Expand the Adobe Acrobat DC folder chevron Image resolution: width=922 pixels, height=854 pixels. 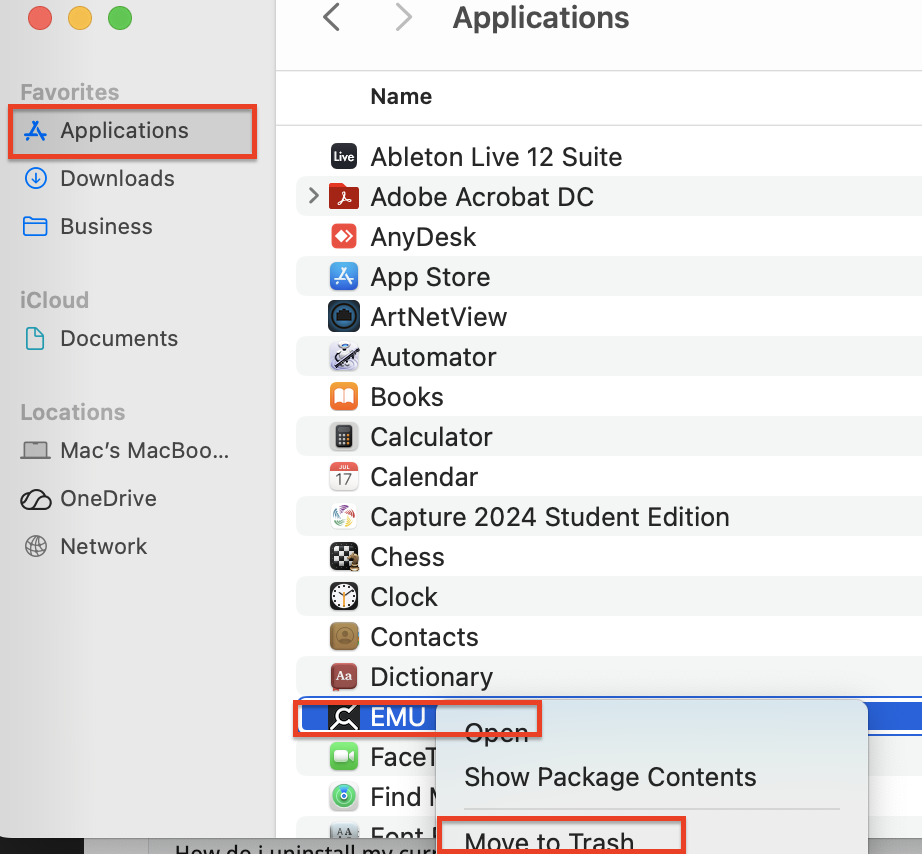pyautogui.click(x=313, y=196)
